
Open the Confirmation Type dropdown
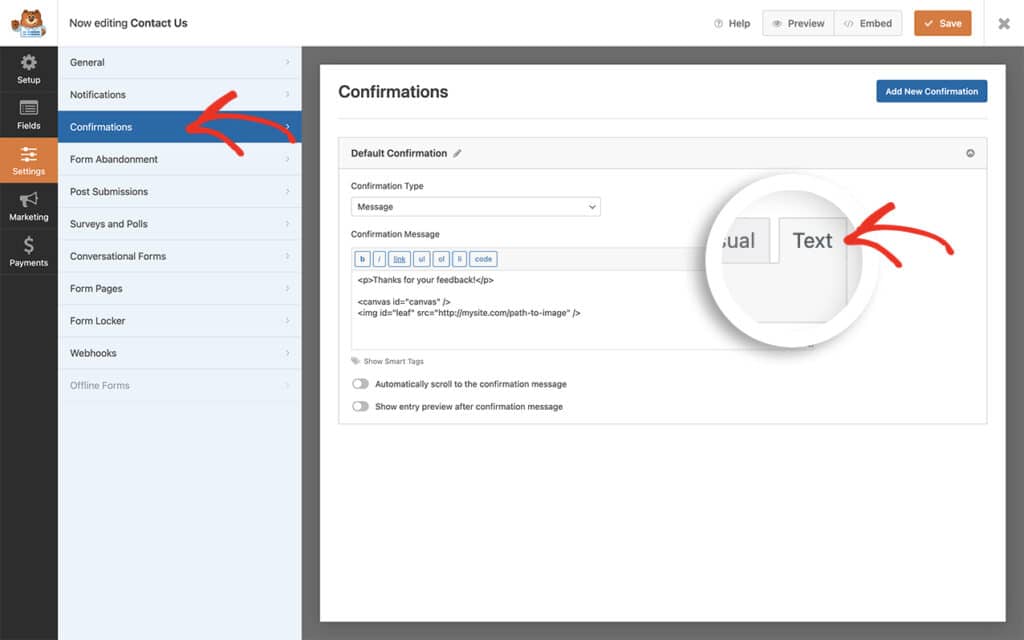point(475,207)
